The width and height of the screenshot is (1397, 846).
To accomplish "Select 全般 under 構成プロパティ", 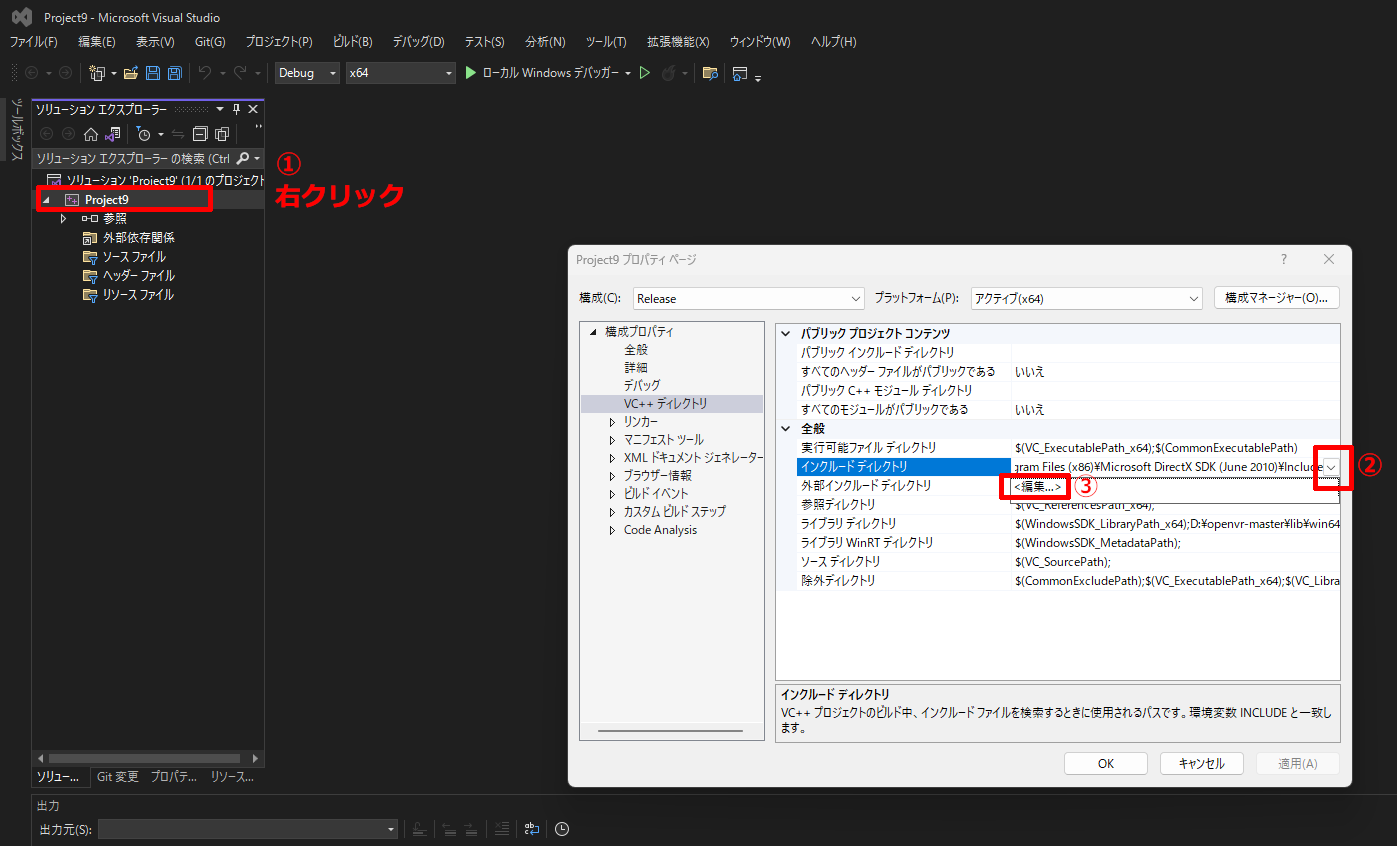I will (636, 350).
